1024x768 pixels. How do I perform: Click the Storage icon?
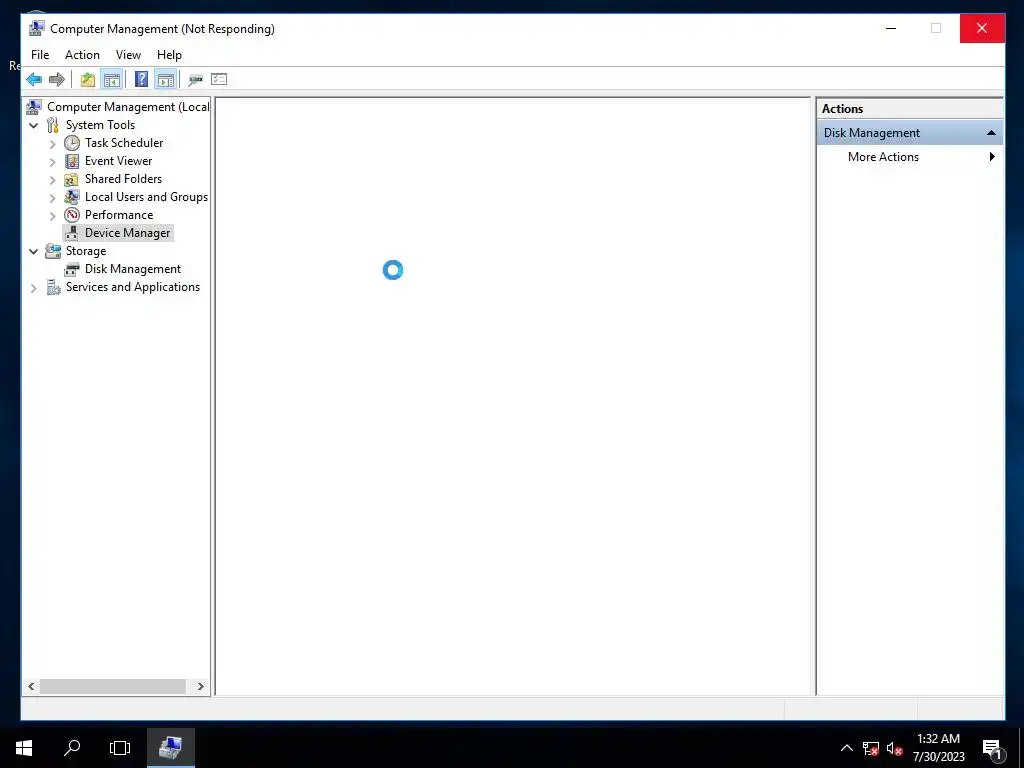point(53,251)
